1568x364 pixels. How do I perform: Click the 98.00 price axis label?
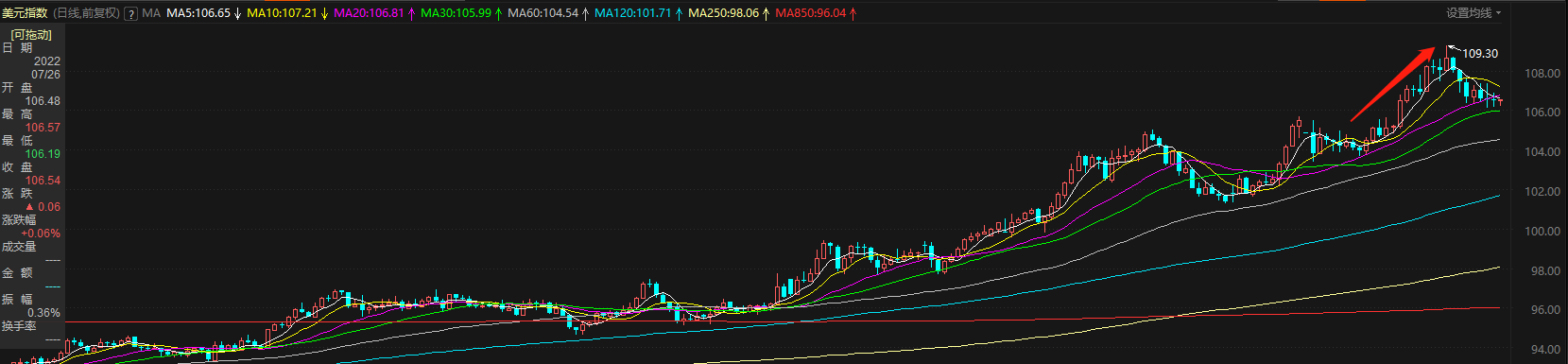1542,271
